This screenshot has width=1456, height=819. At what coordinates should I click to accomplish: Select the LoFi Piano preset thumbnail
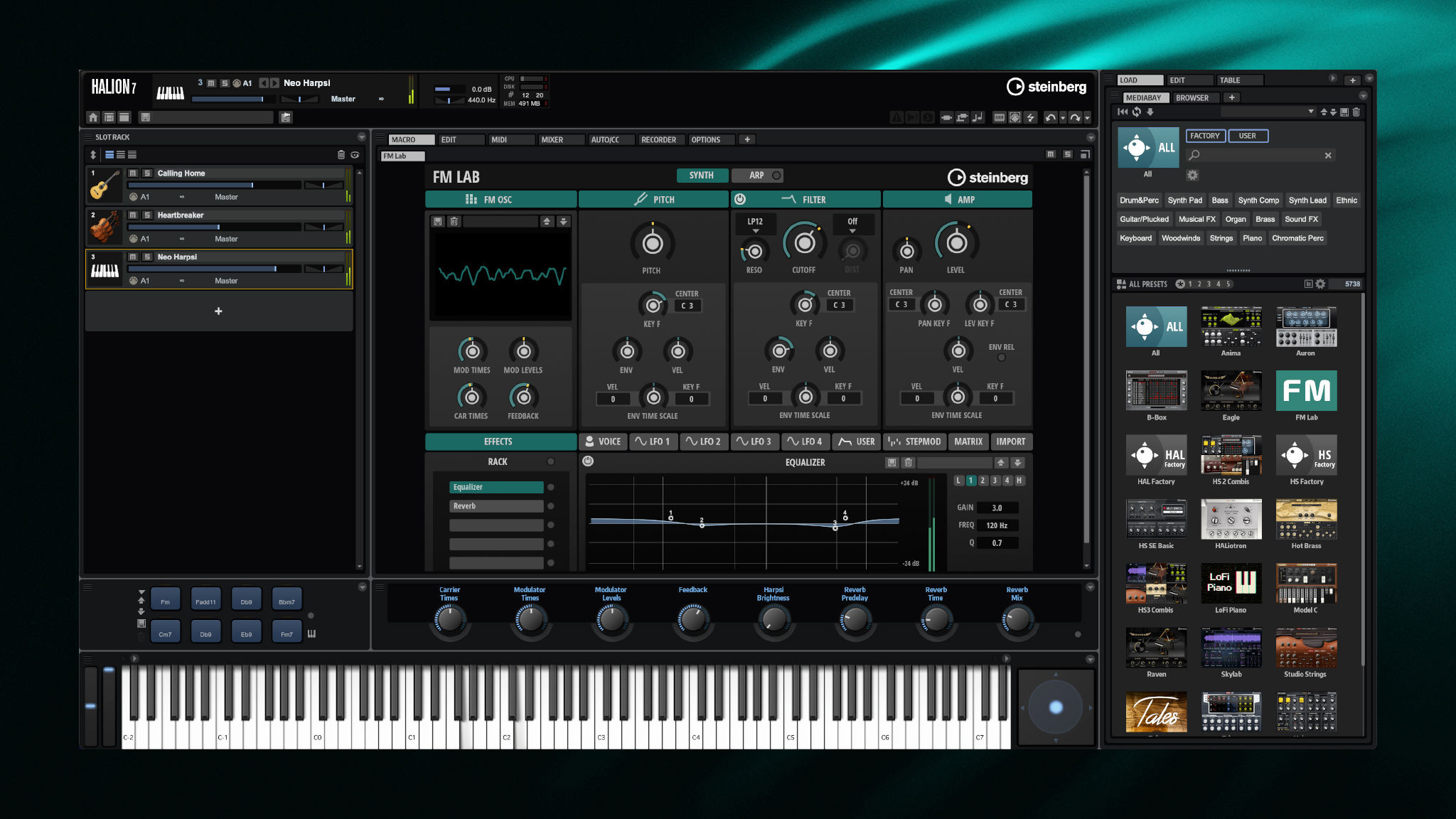coord(1231,583)
